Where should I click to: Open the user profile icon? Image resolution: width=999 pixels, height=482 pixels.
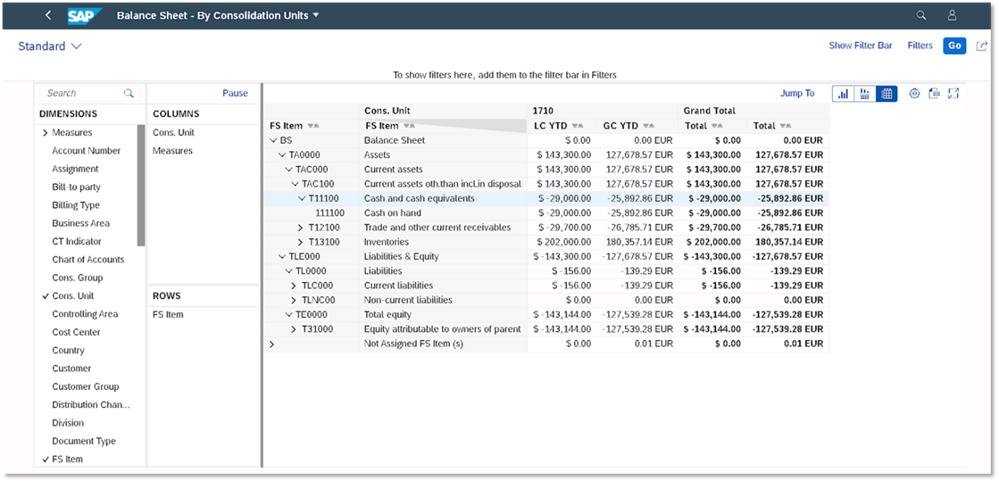pyautogui.click(x=952, y=15)
